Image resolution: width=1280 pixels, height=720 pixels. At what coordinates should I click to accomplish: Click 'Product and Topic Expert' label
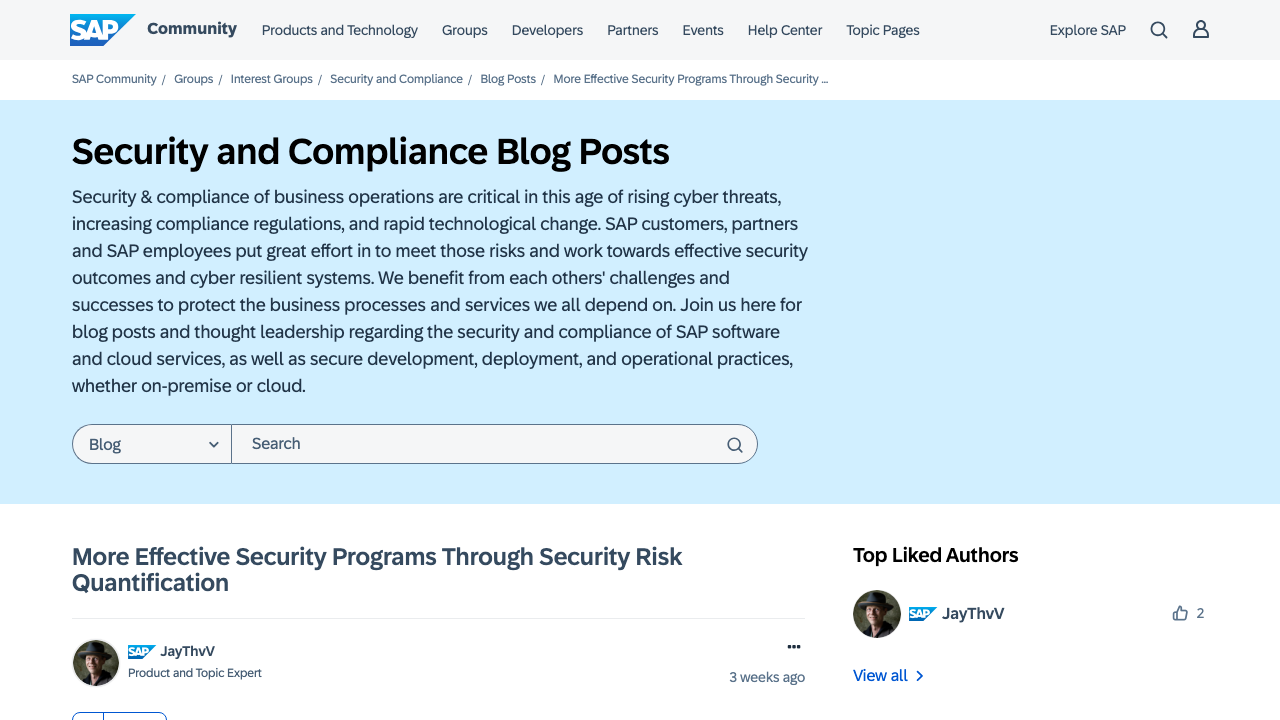tap(195, 673)
